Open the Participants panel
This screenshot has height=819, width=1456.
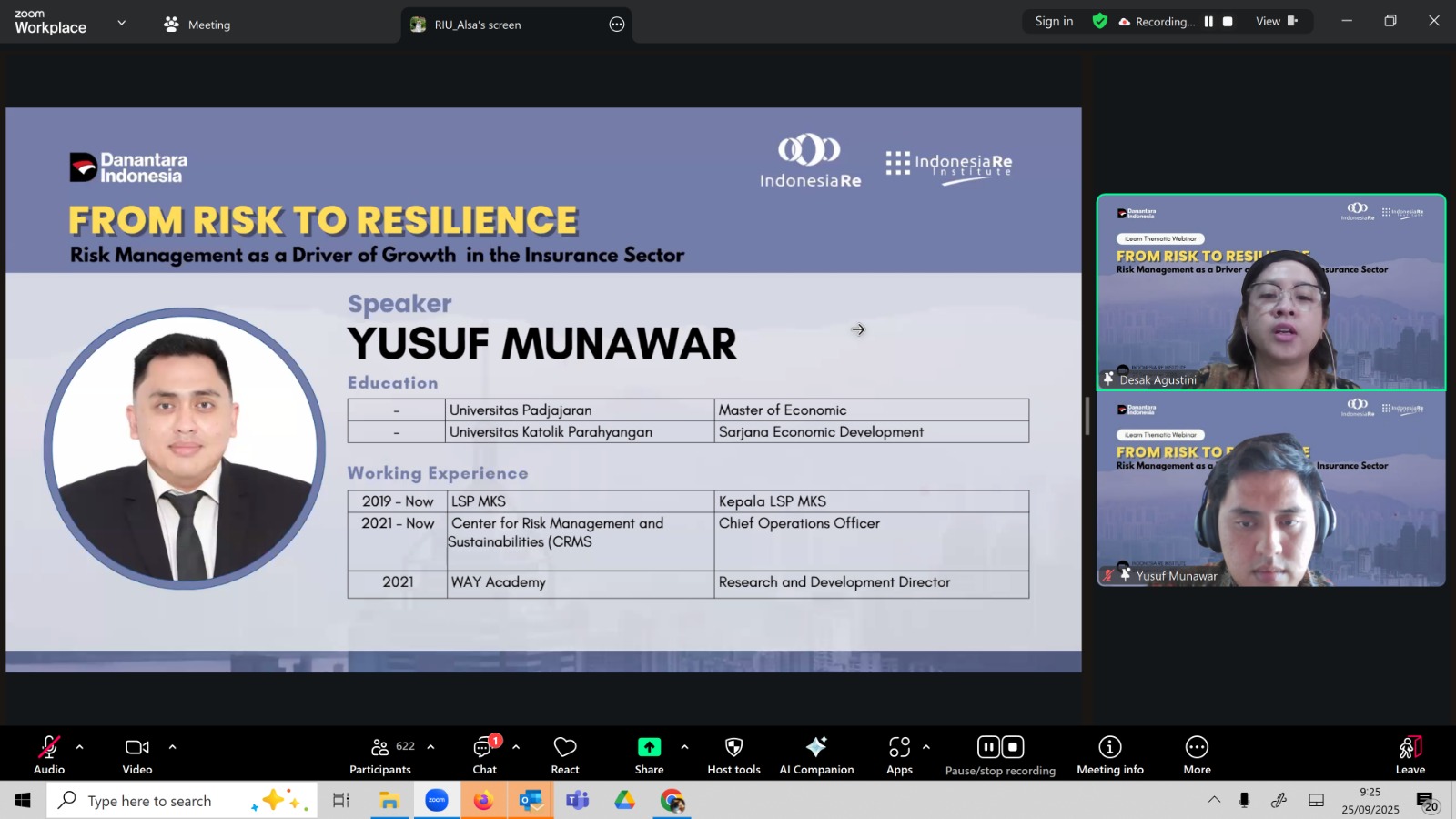pyautogui.click(x=380, y=755)
